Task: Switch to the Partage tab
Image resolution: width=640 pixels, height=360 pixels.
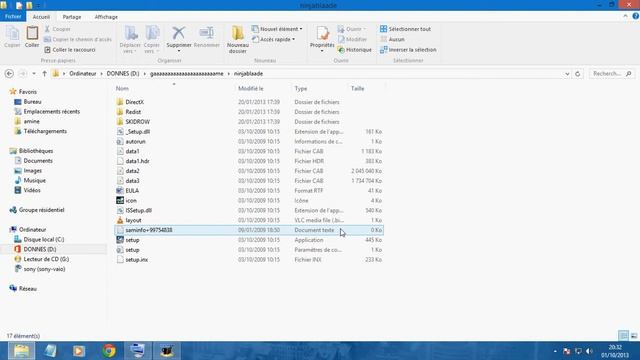Action: [x=72, y=17]
